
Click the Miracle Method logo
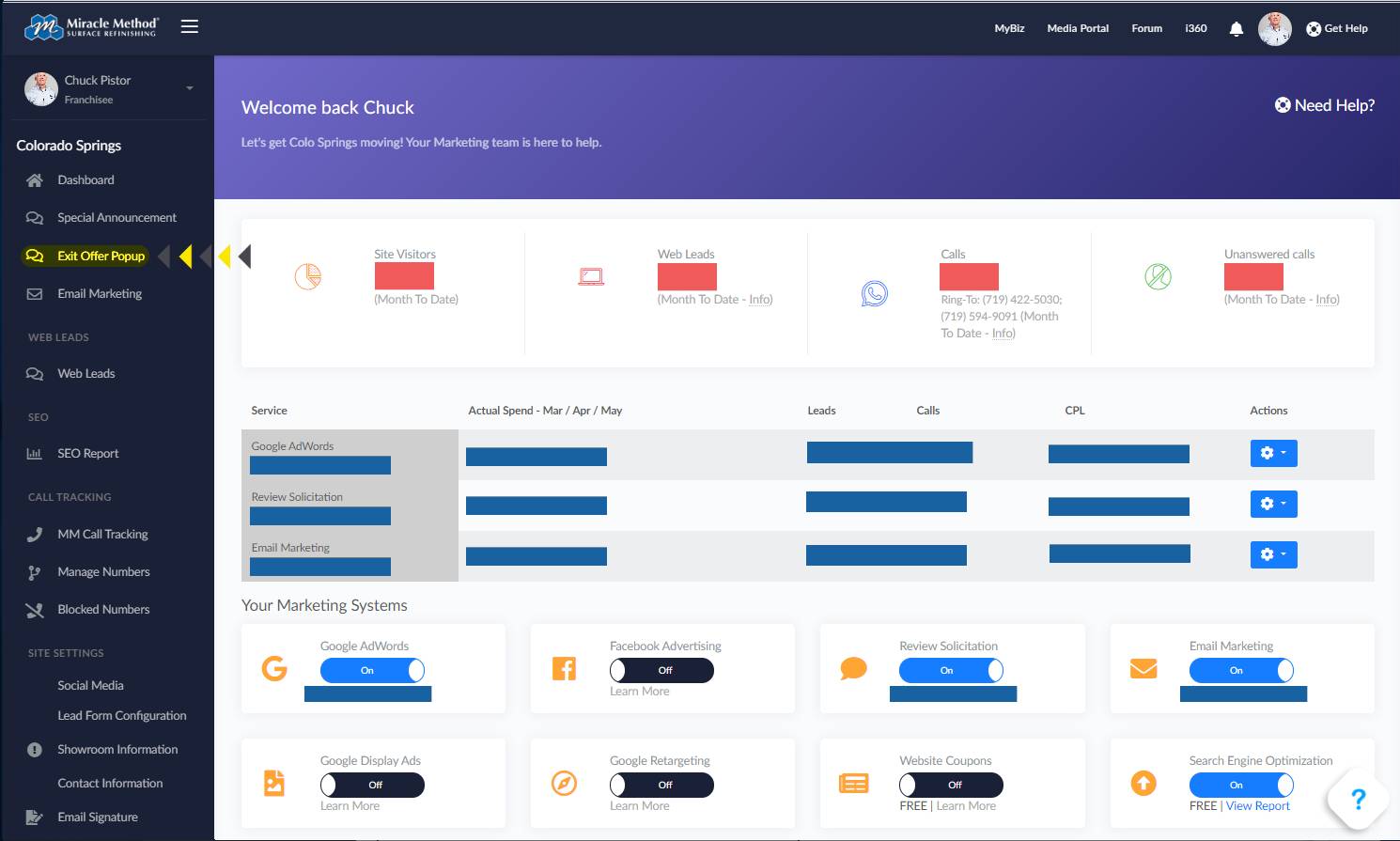coord(91,27)
